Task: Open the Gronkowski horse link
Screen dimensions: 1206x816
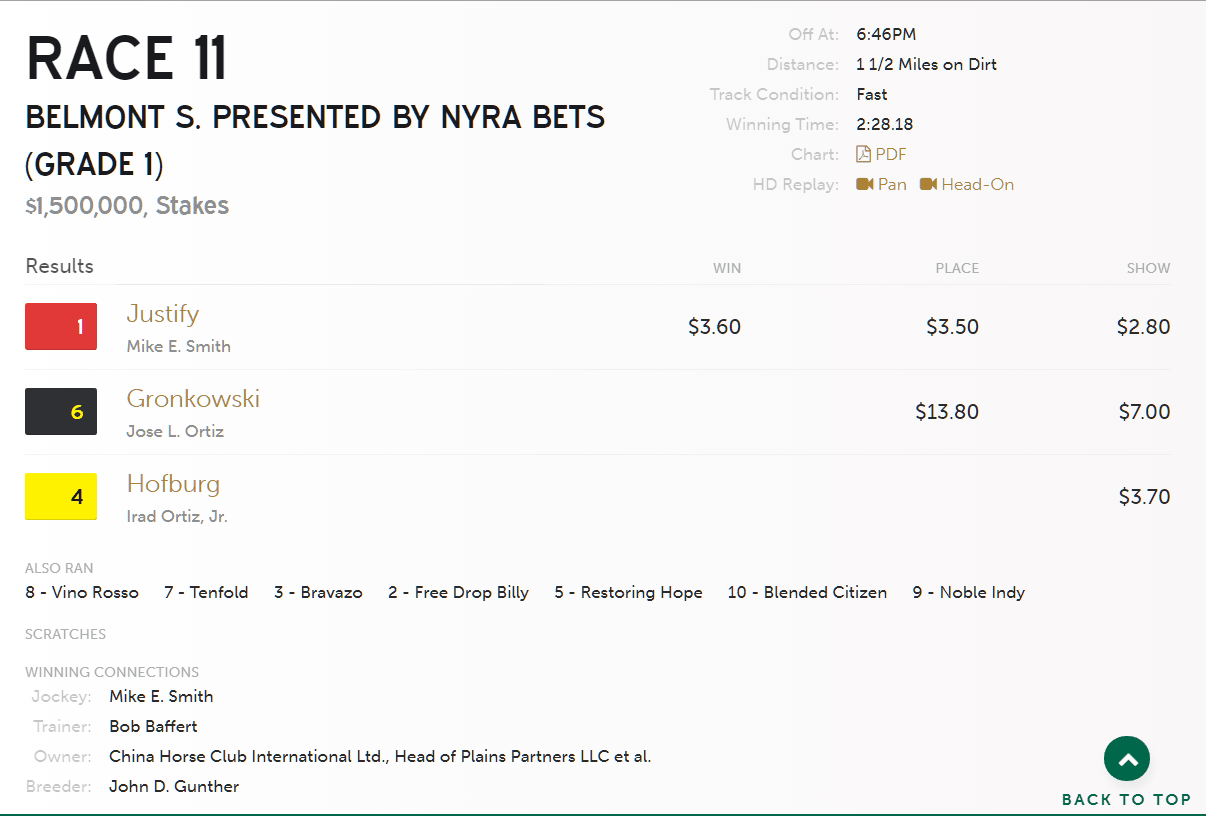Action: click(193, 399)
